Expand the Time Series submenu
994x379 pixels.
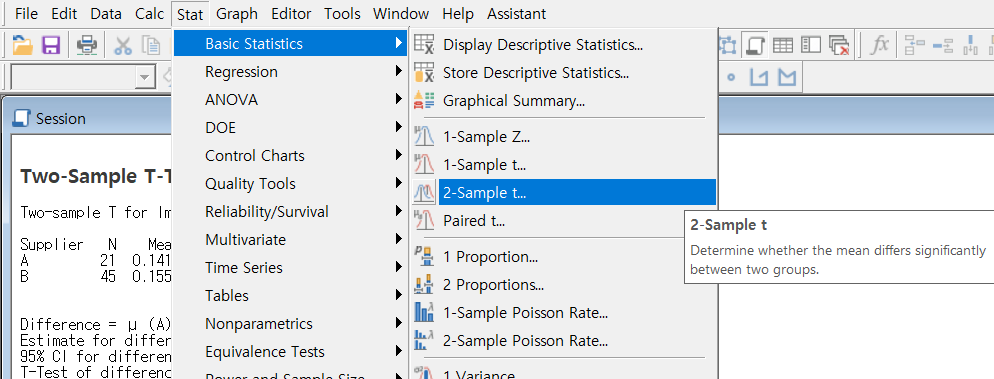coord(290,267)
